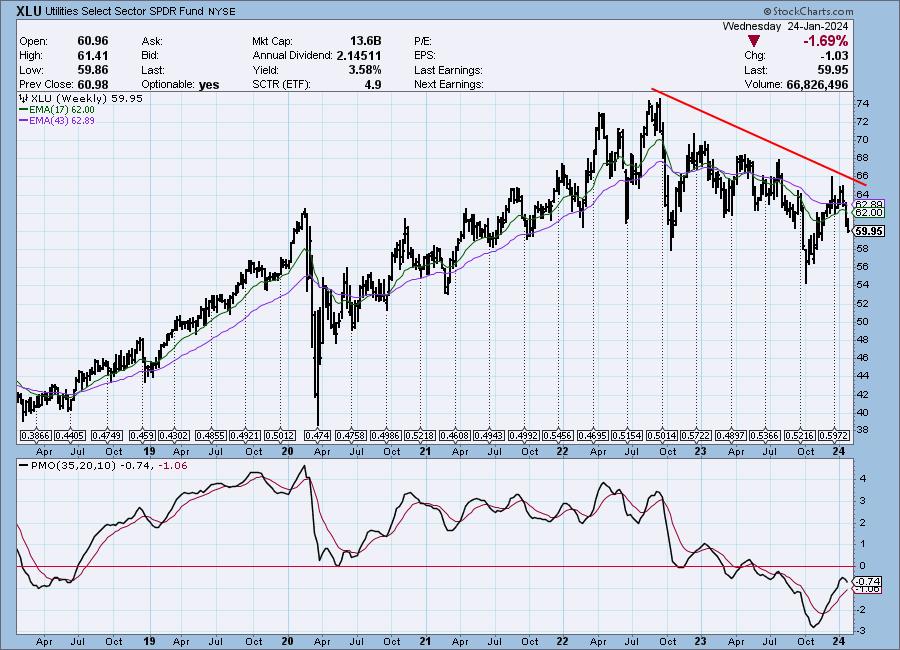Select the Prev Close value 60.98
900x650 pixels.
click(92, 84)
